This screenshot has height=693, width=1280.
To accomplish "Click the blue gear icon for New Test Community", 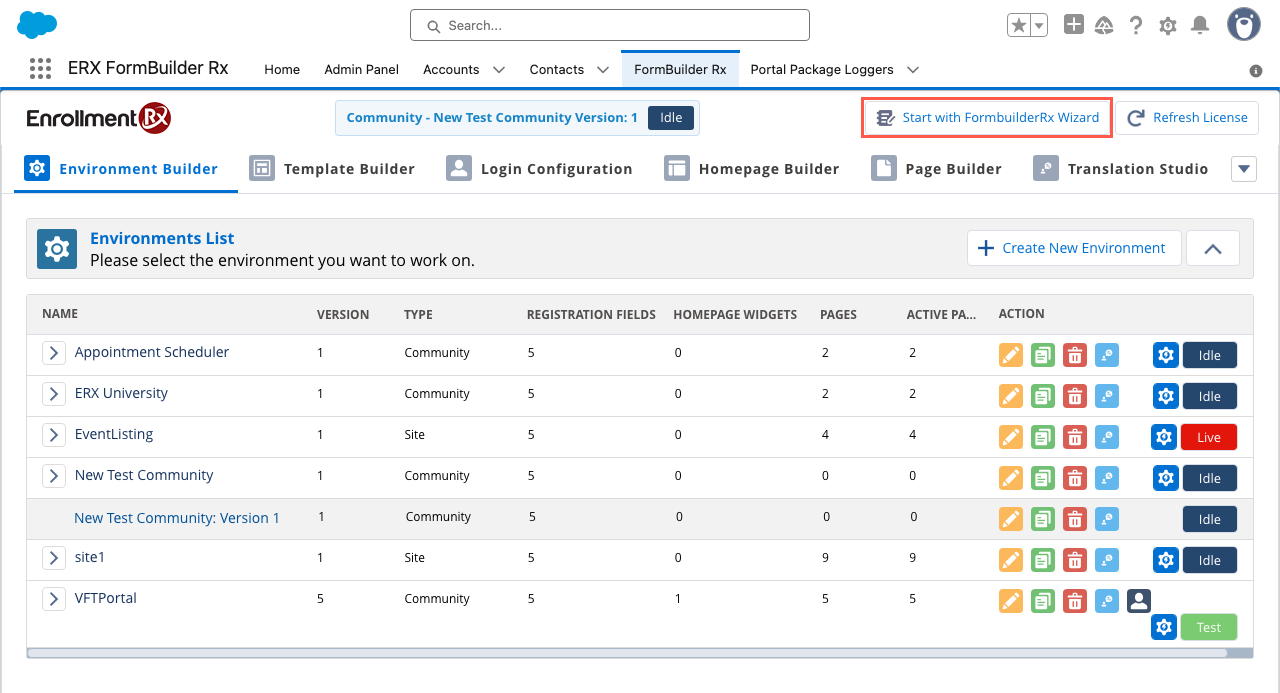I will tap(1165, 478).
